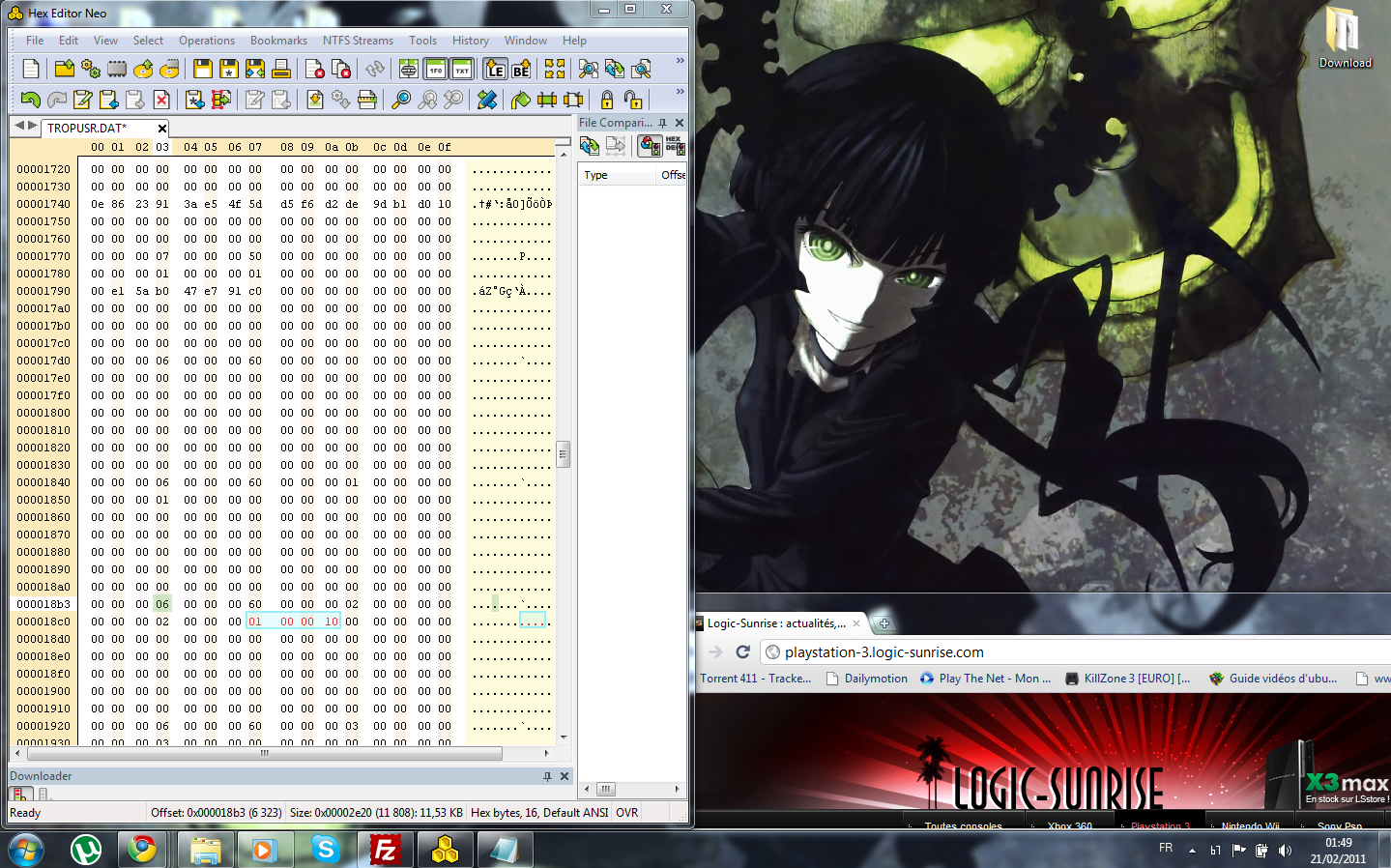The height and width of the screenshot is (868, 1391).
Task: Click the Save floppy disk icon
Action: point(203,69)
